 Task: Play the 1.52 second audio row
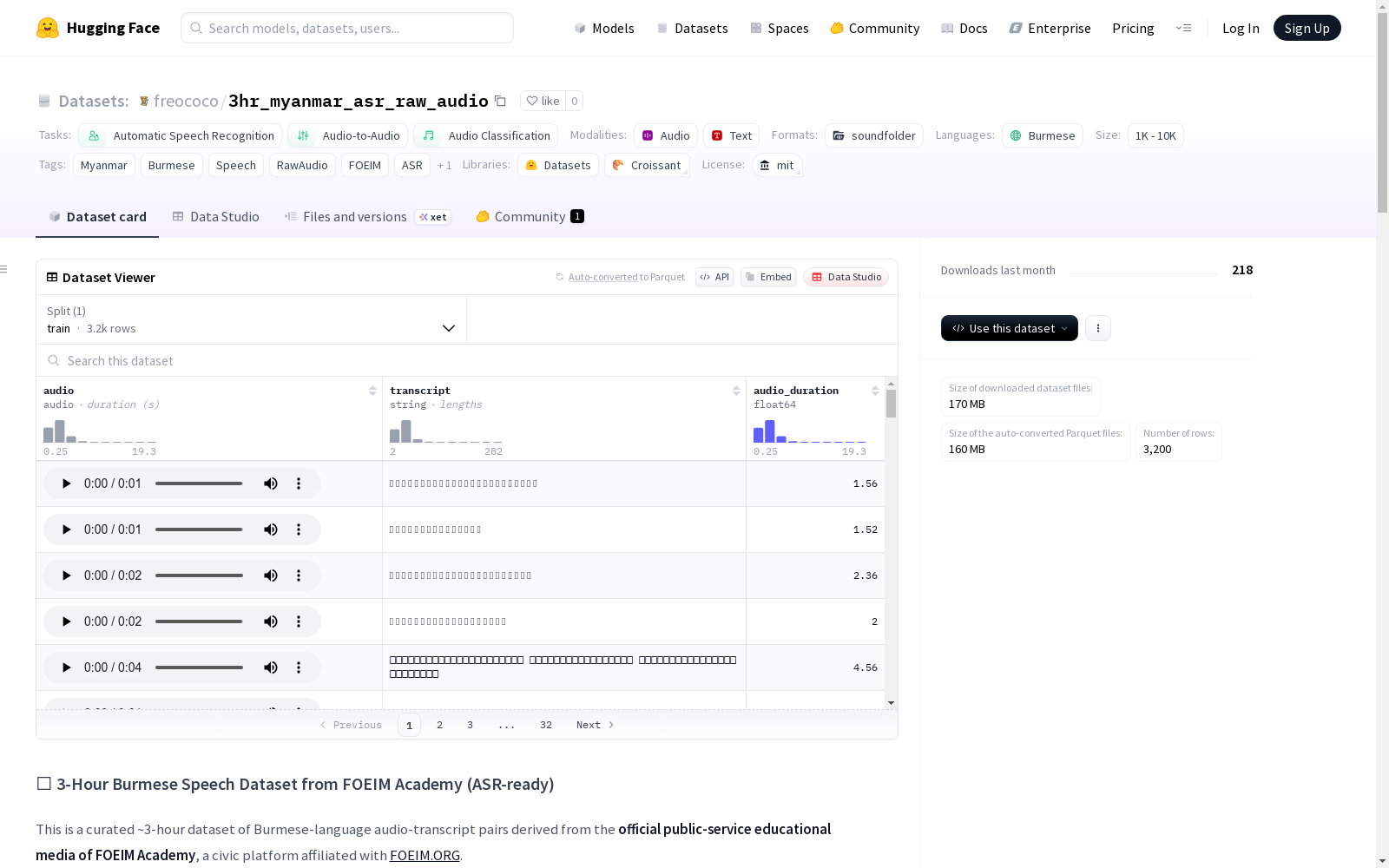click(66, 529)
